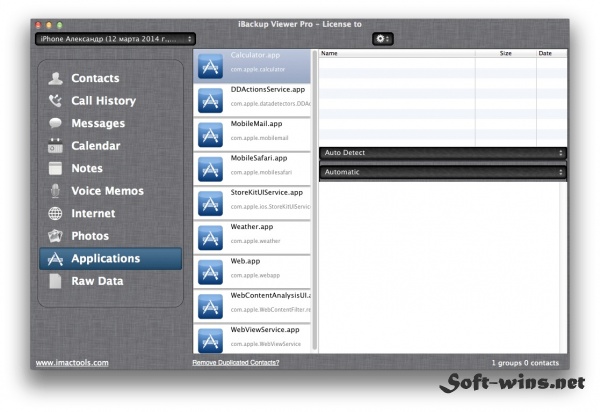Click the WebContentAnalysisUI app icon
600x412 pixels.
tap(210, 306)
